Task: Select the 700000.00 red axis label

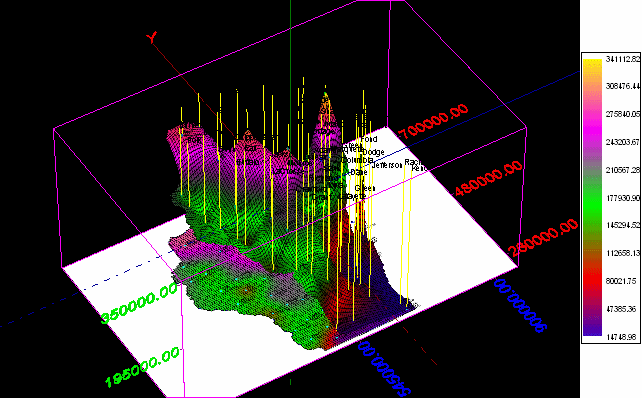Action: (x=433, y=121)
